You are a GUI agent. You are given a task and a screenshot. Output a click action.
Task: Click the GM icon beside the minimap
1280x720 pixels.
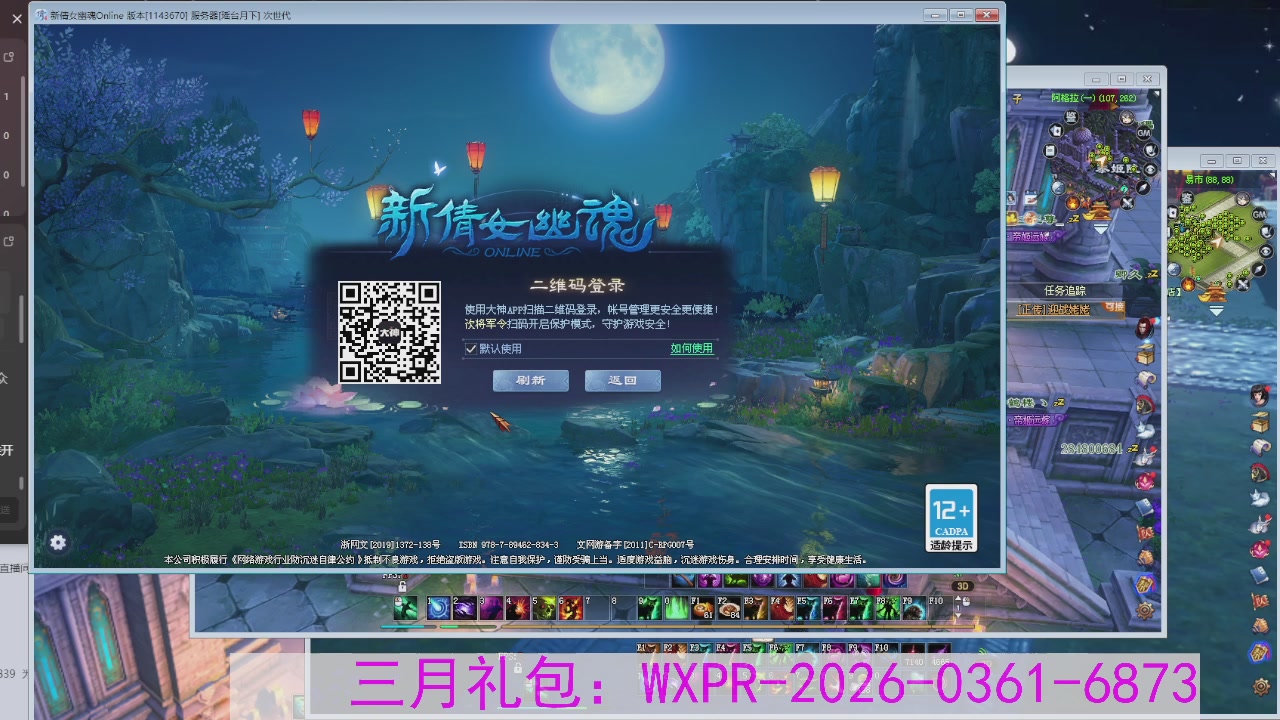1142,132
